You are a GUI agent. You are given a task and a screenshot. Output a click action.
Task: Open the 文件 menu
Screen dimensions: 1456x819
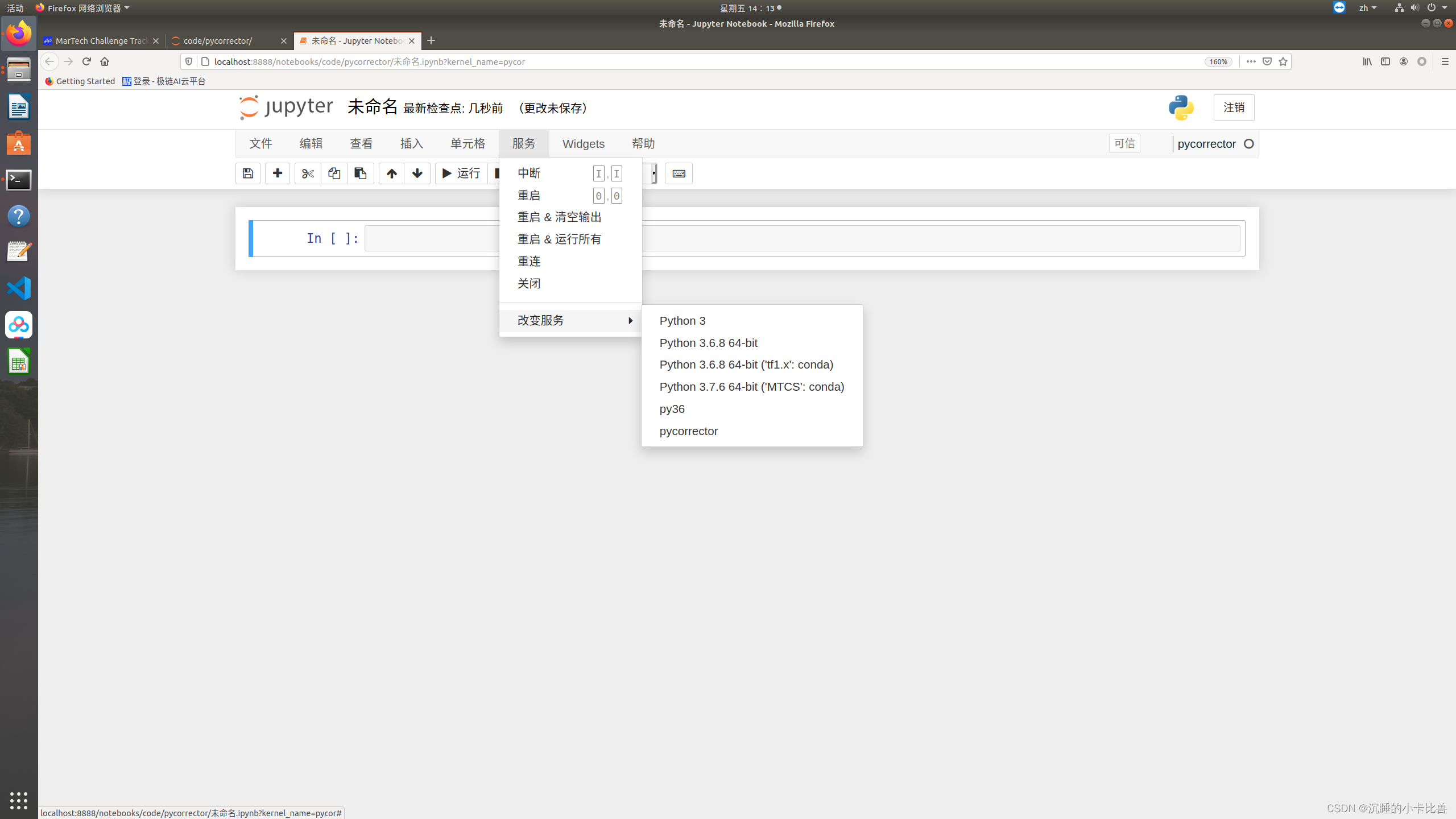pyautogui.click(x=261, y=143)
